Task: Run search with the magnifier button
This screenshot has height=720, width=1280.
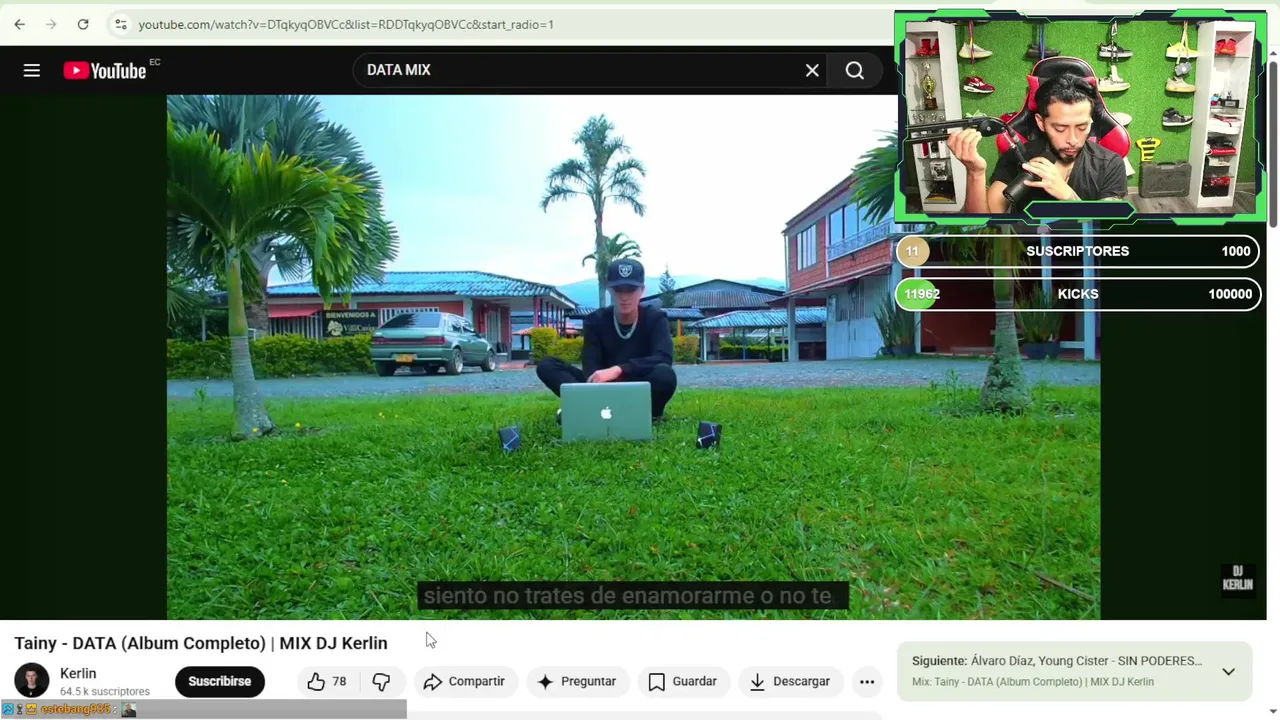Action: [855, 70]
